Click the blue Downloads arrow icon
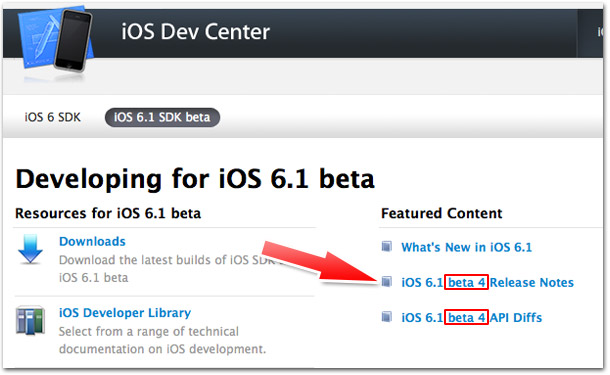 (x=30, y=249)
